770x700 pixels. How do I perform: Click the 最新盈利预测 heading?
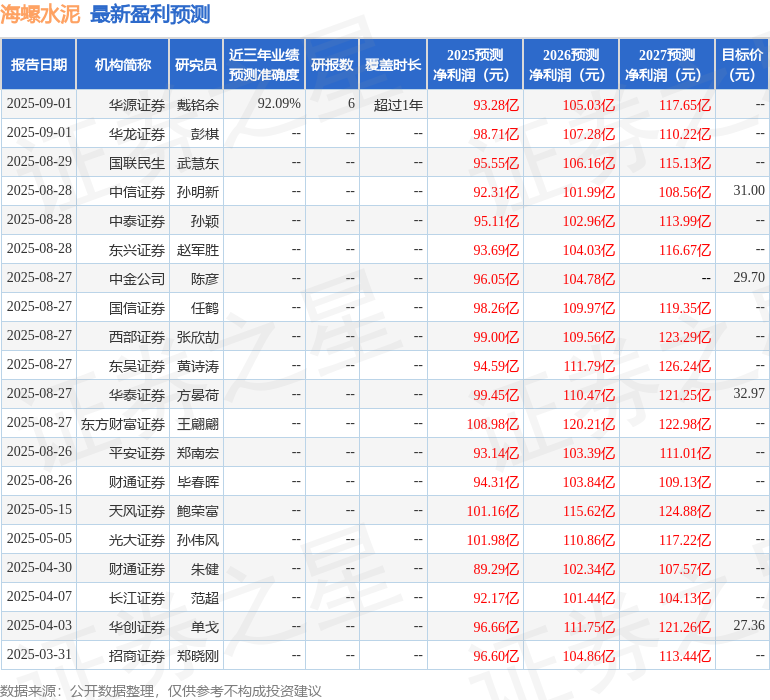pyautogui.click(x=150, y=14)
